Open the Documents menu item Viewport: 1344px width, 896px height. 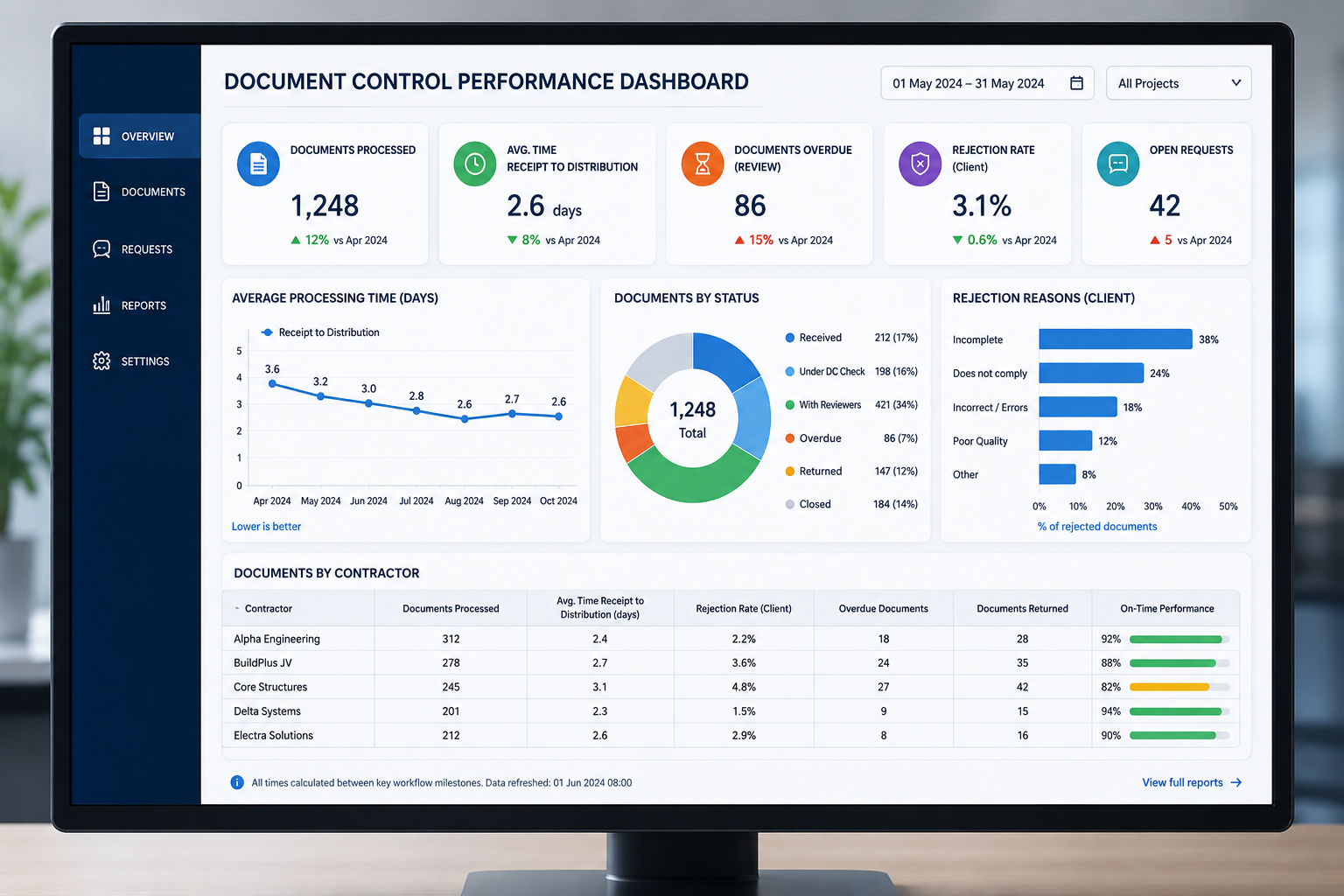140,192
